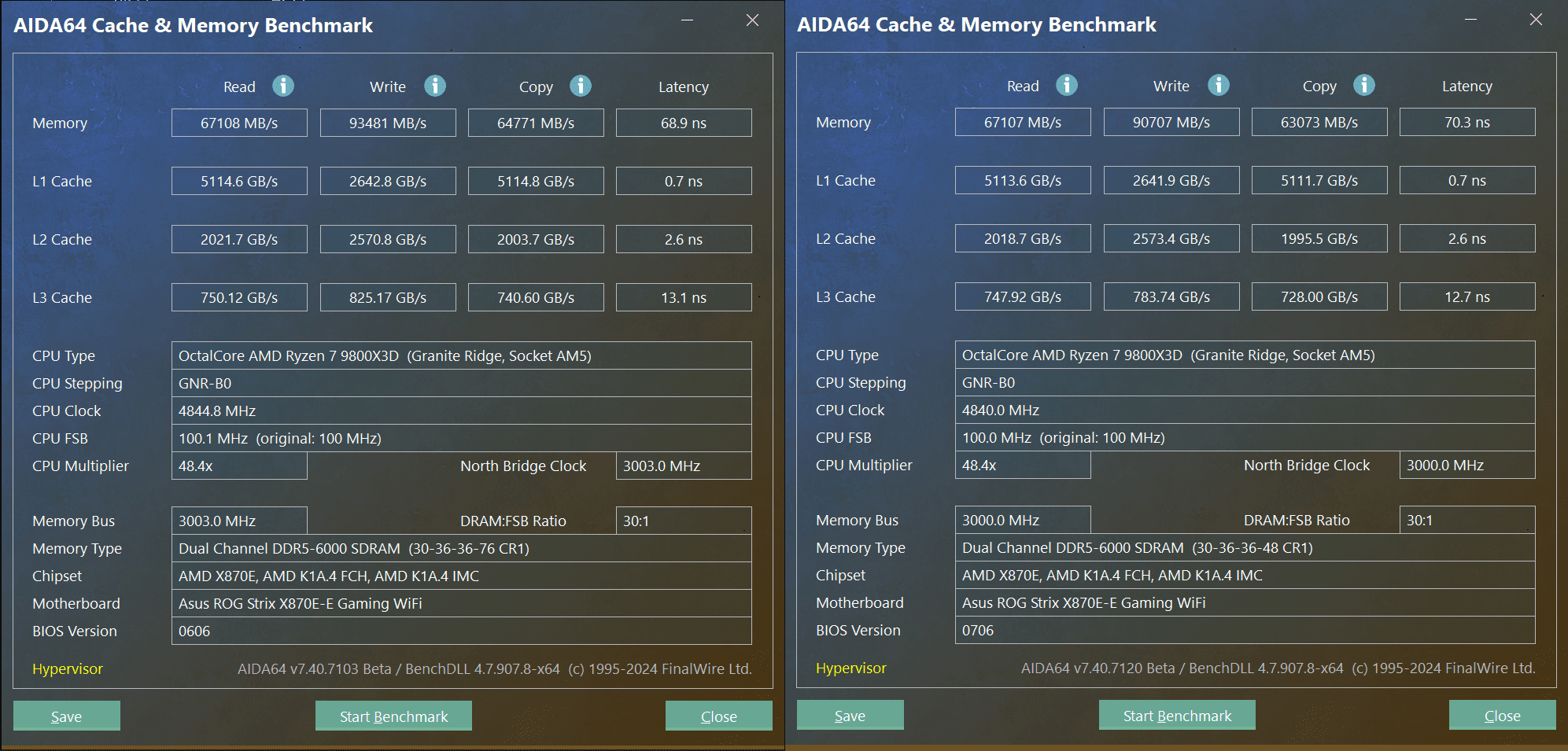This screenshot has width=1568, height=751.
Task: Click Hypervisor link in right window
Action: 851,668
